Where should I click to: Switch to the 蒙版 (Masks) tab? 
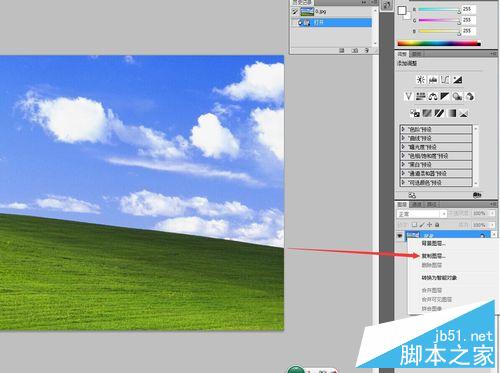(416, 54)
